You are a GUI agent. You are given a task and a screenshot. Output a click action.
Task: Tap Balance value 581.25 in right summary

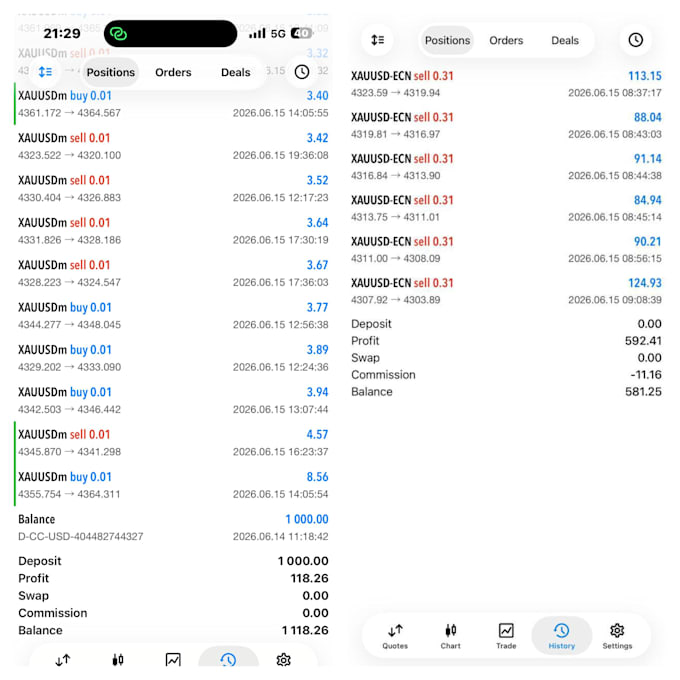click(x=643, y=392)
